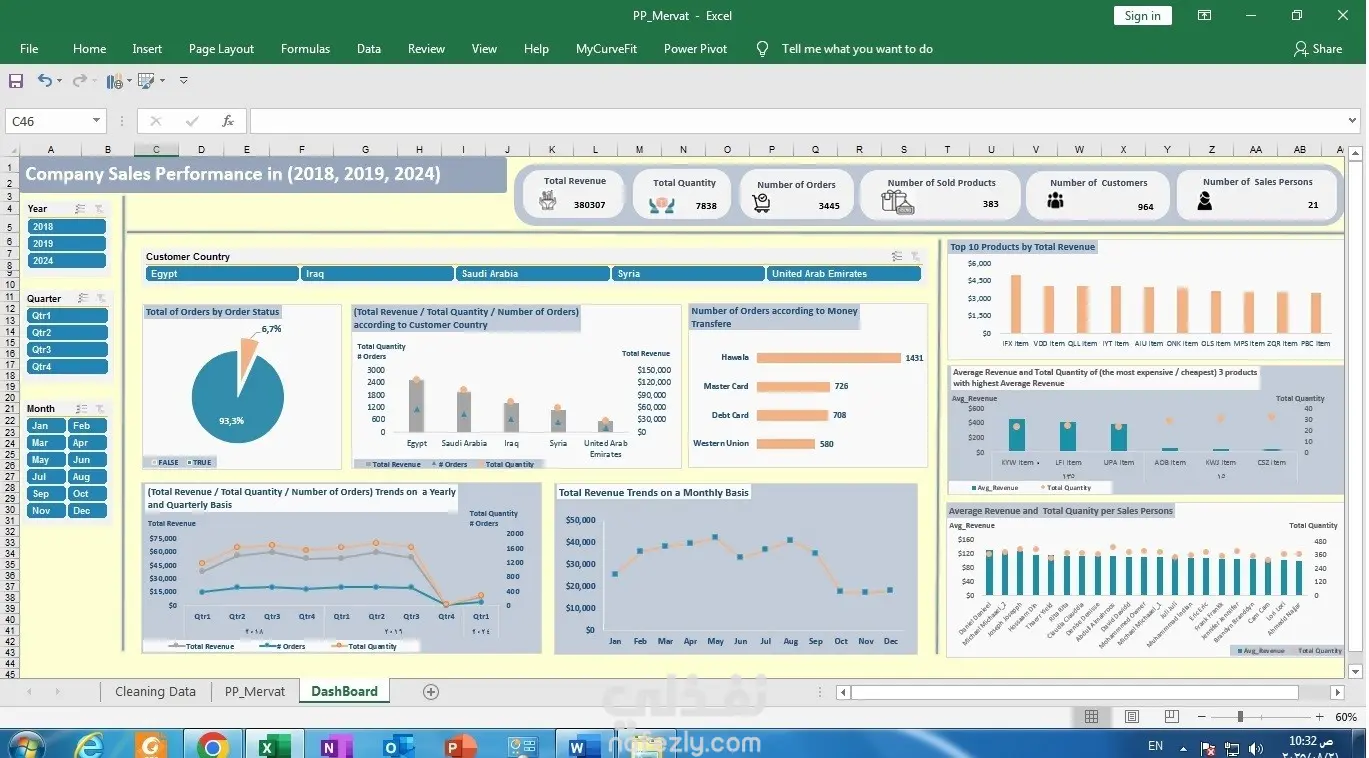Toggle the 2018 year slicer item
Image resolution: width=1369 pixels, height=758 pixels.
click(x=66, y=227)
